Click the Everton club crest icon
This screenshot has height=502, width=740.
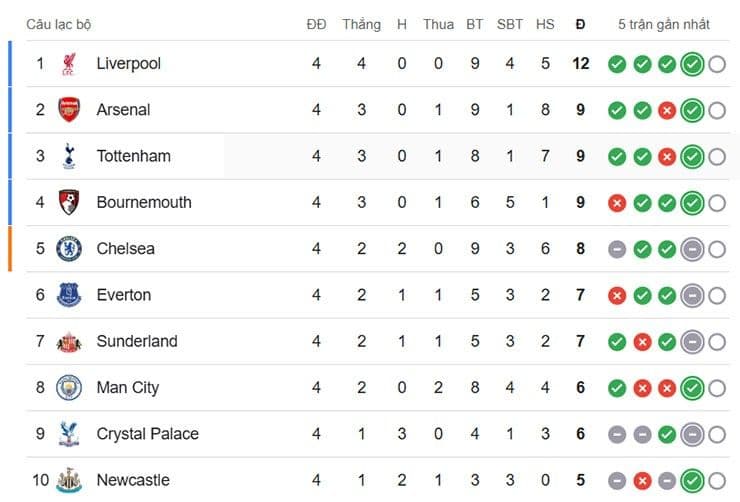coord(69,295)
